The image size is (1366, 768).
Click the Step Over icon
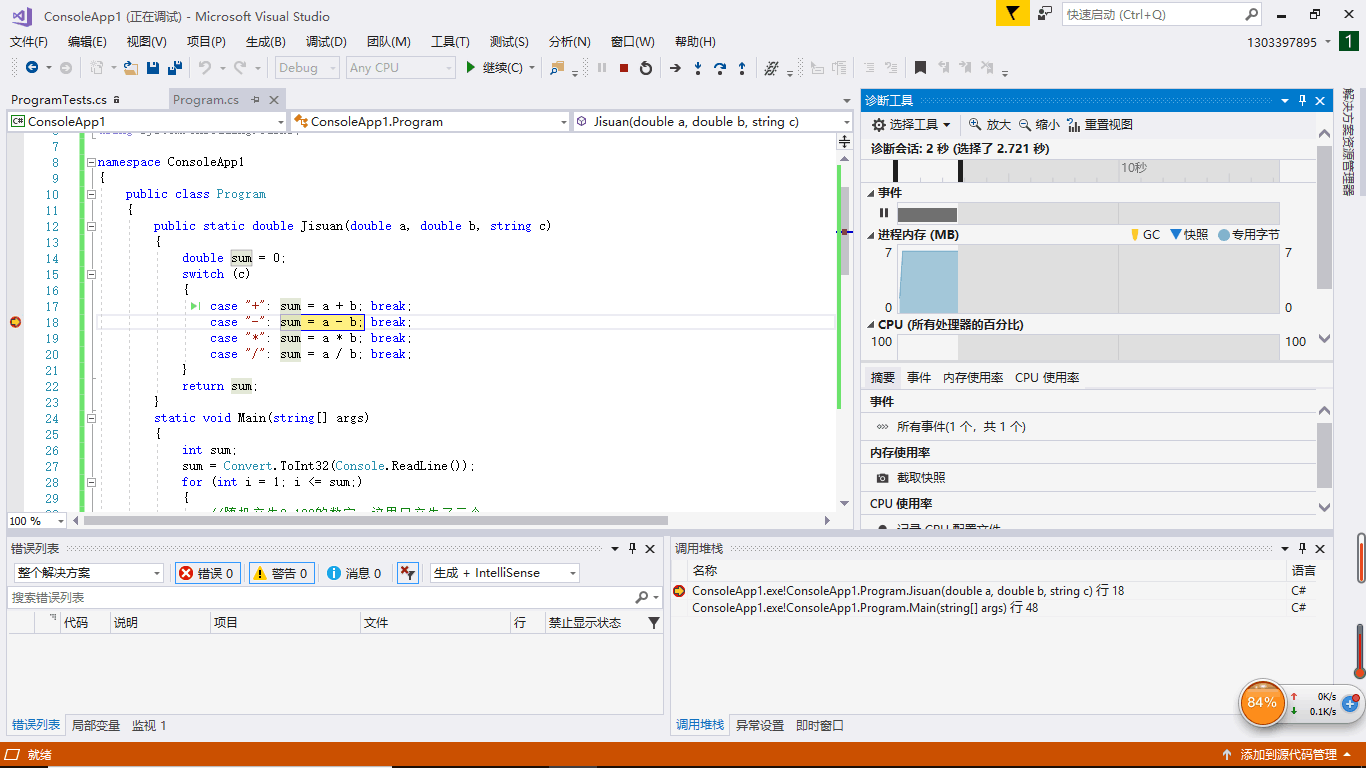tap(720, 68)
